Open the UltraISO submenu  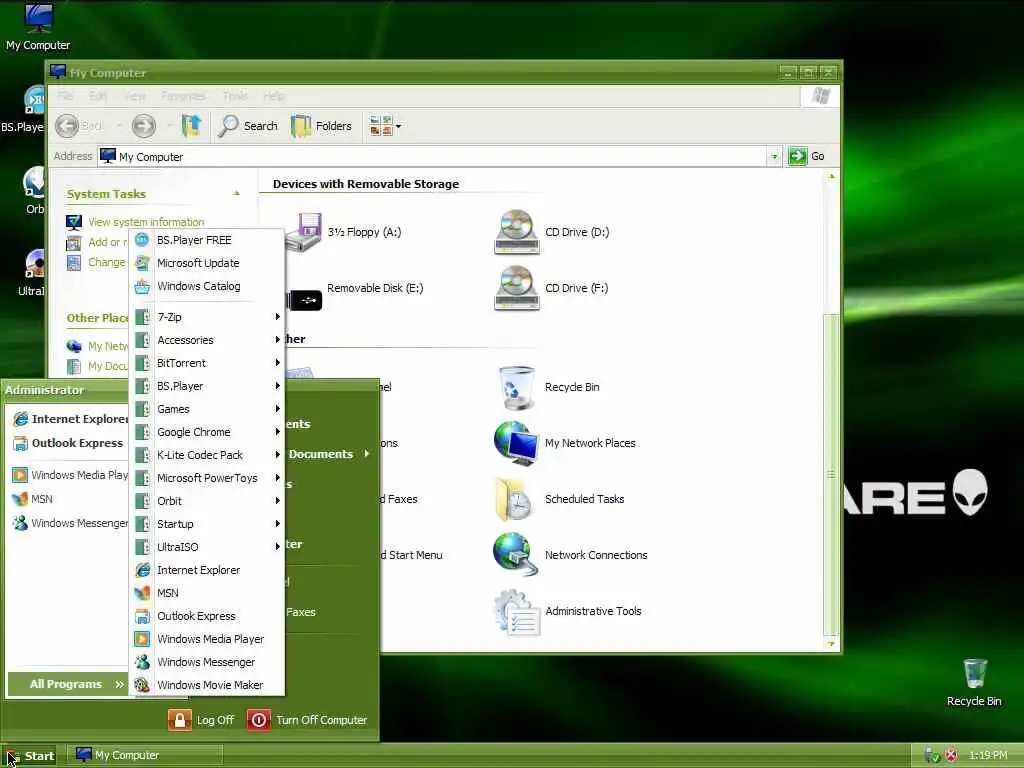[x=208, y=547]
